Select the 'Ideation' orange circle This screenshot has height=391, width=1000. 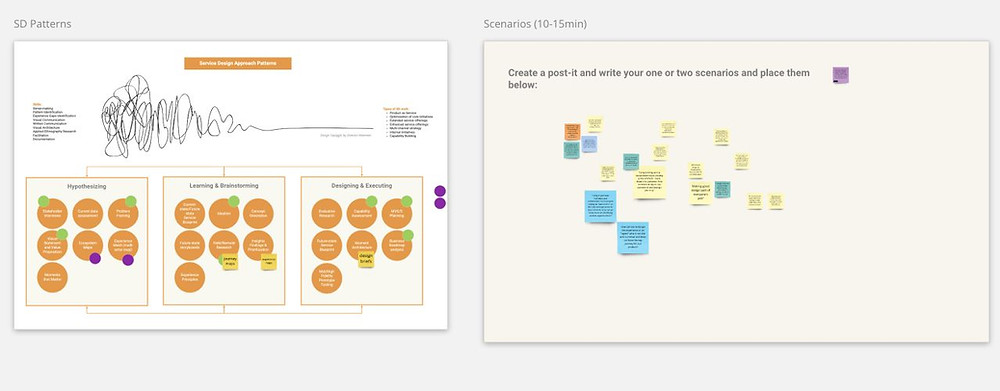[x=224, y=214]
